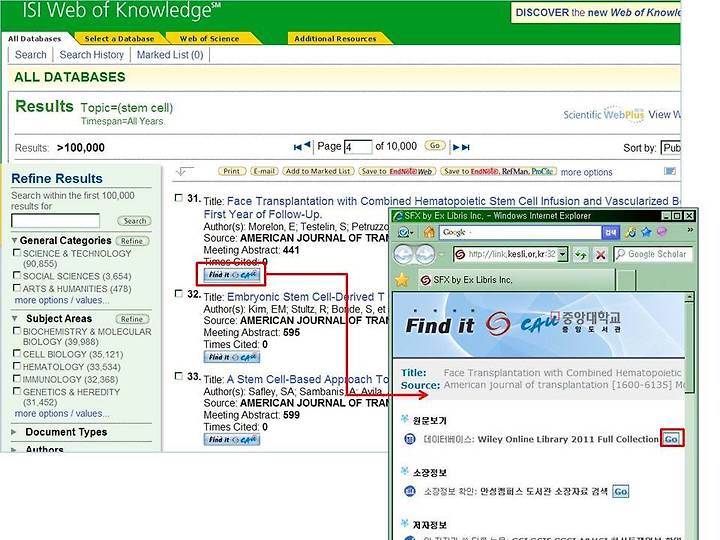Click the info icon beside Wiley Online Library

click(x=410, y=439)
